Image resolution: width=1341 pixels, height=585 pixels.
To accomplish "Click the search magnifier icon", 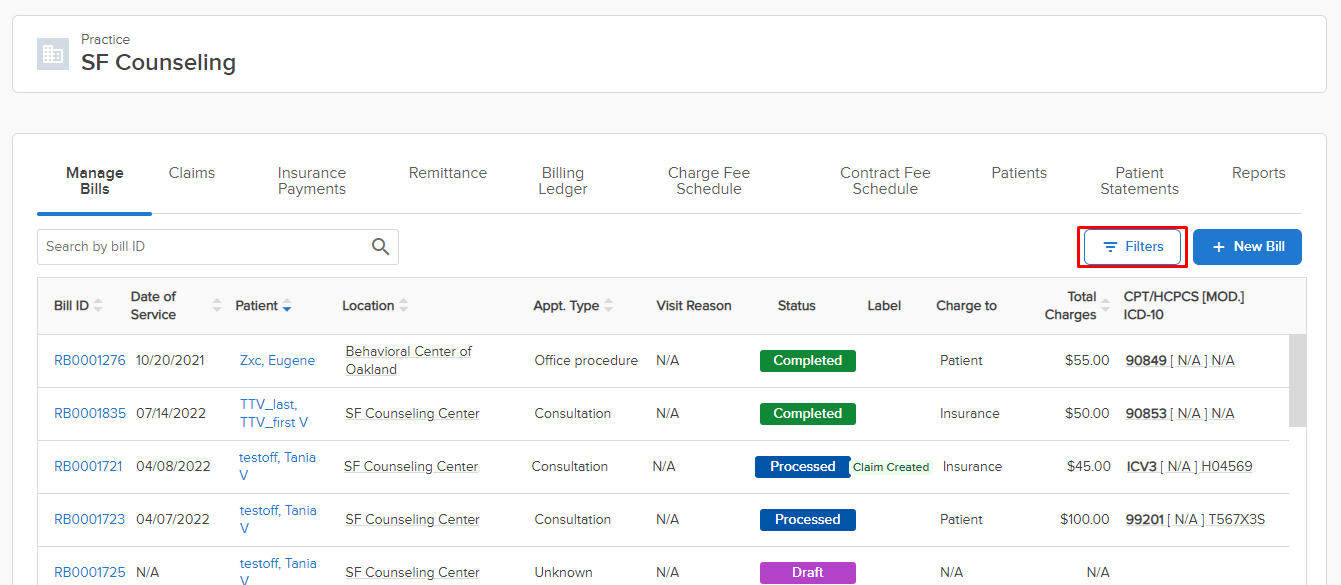I will pos(380,247).
